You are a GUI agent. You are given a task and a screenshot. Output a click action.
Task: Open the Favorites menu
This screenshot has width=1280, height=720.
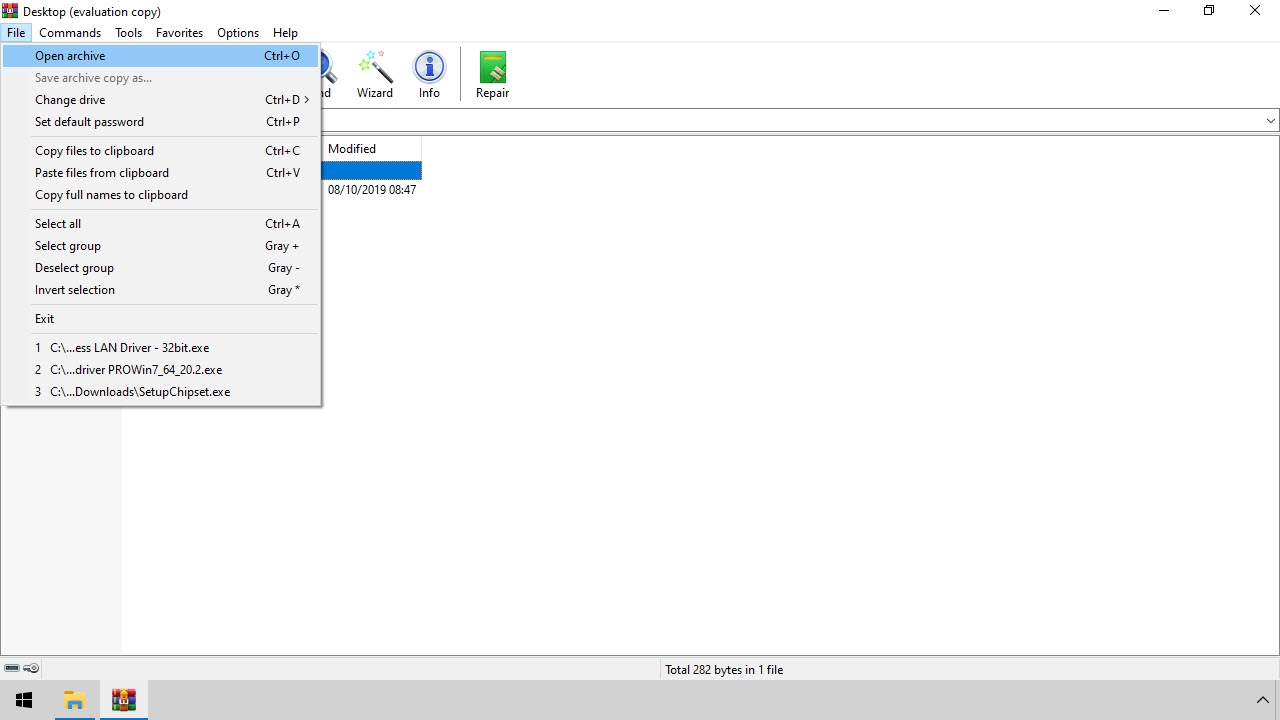(x=179, y=33)
